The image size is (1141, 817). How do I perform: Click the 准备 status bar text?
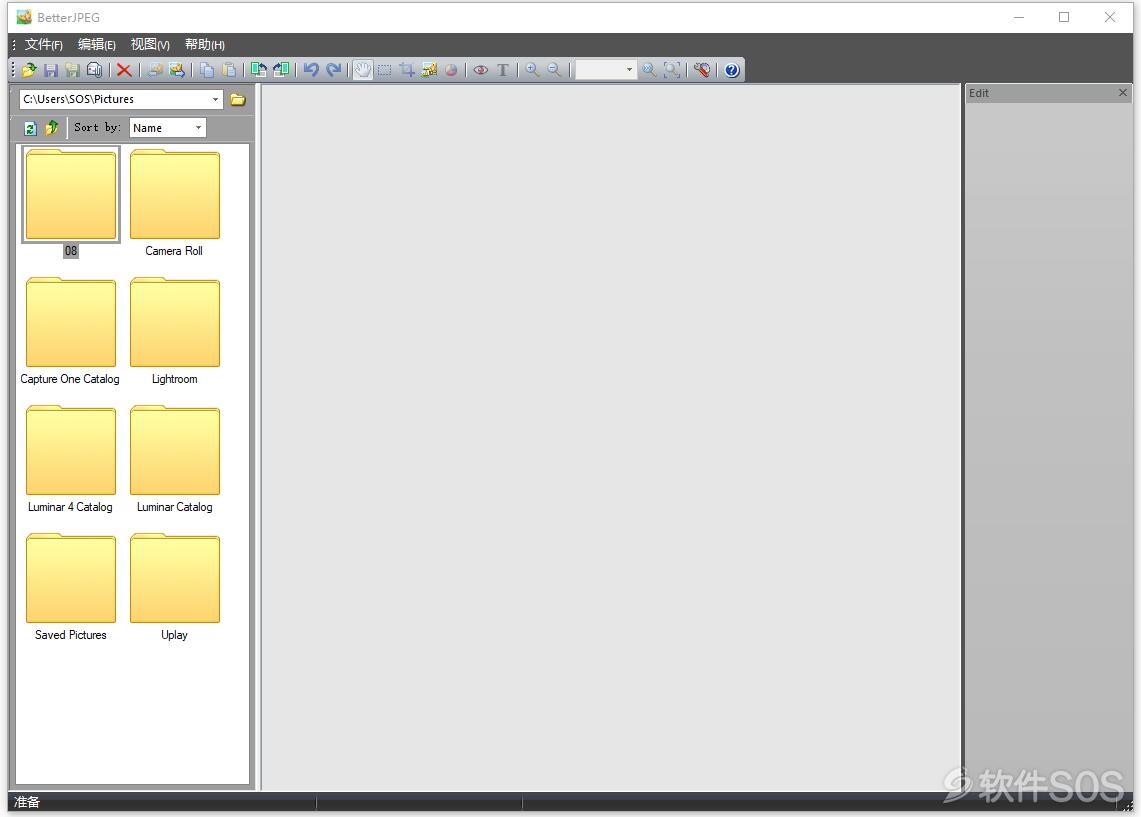(27, 802)
